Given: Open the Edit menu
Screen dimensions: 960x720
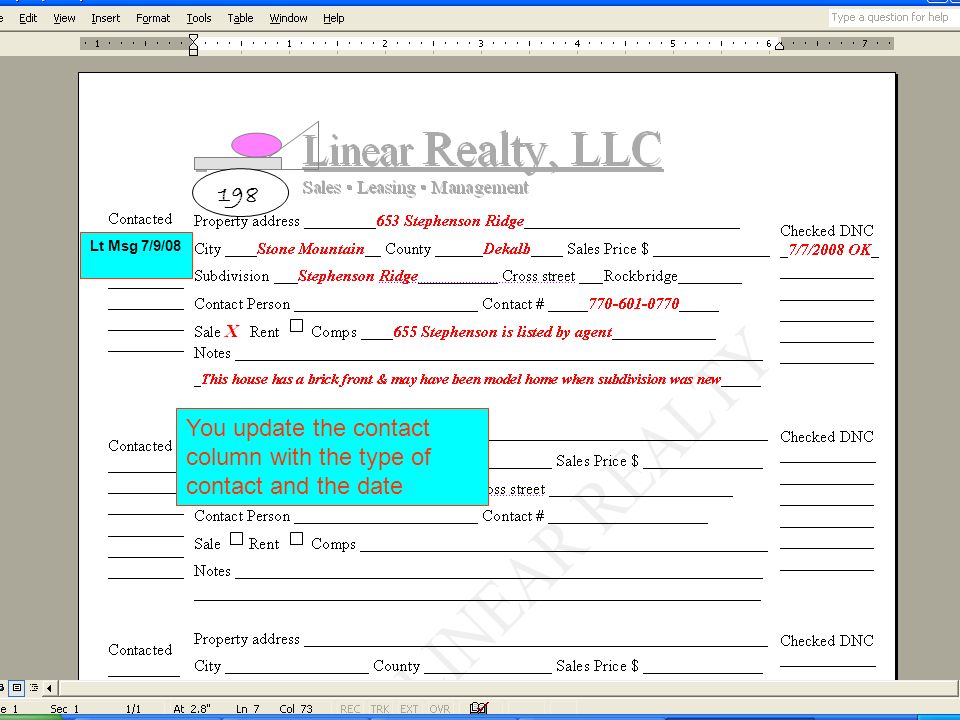Looking at the screenshot, I should pyautogui.click(x=28, y=18).
